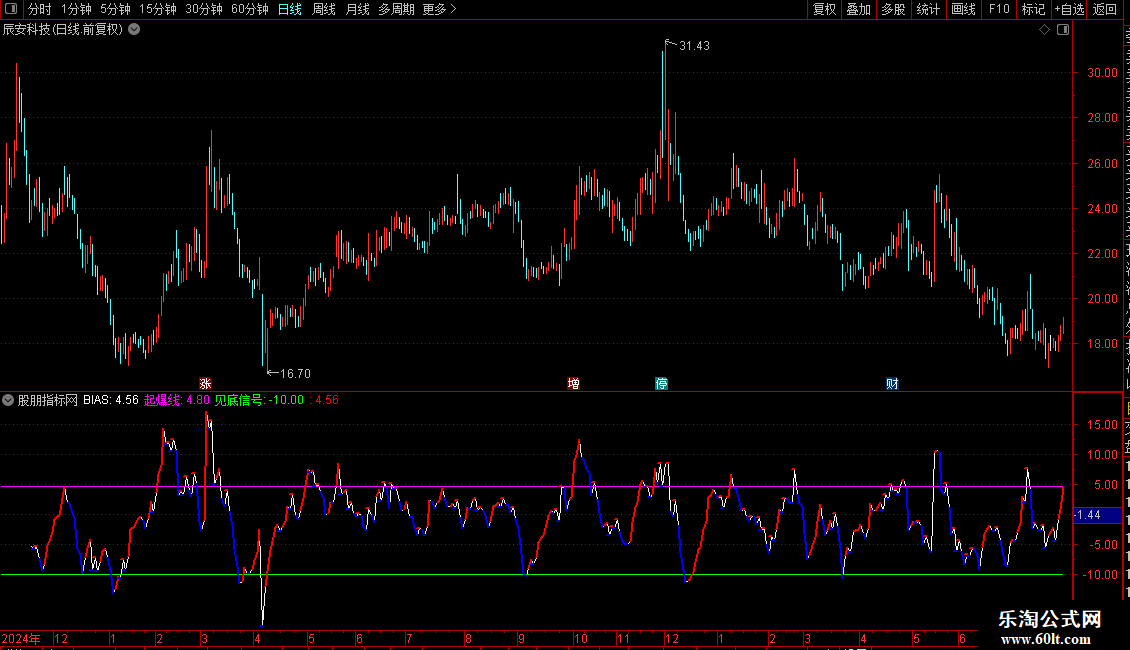
Task: Click the 16.70 low price label
Action: pyautogui.click(x=295, y=373)
